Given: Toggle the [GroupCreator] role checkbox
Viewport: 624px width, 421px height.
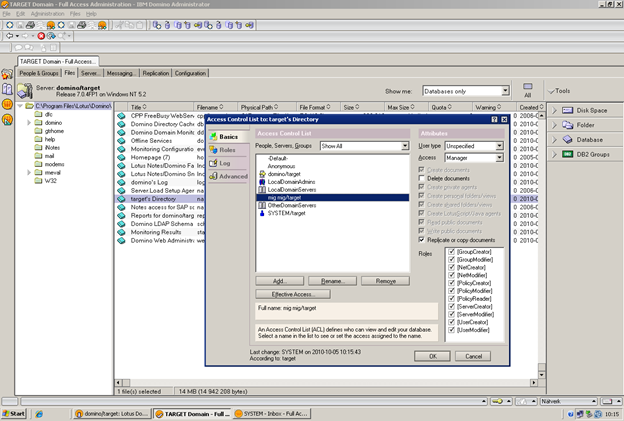Looking at the screenshot, I should (451, 251).
